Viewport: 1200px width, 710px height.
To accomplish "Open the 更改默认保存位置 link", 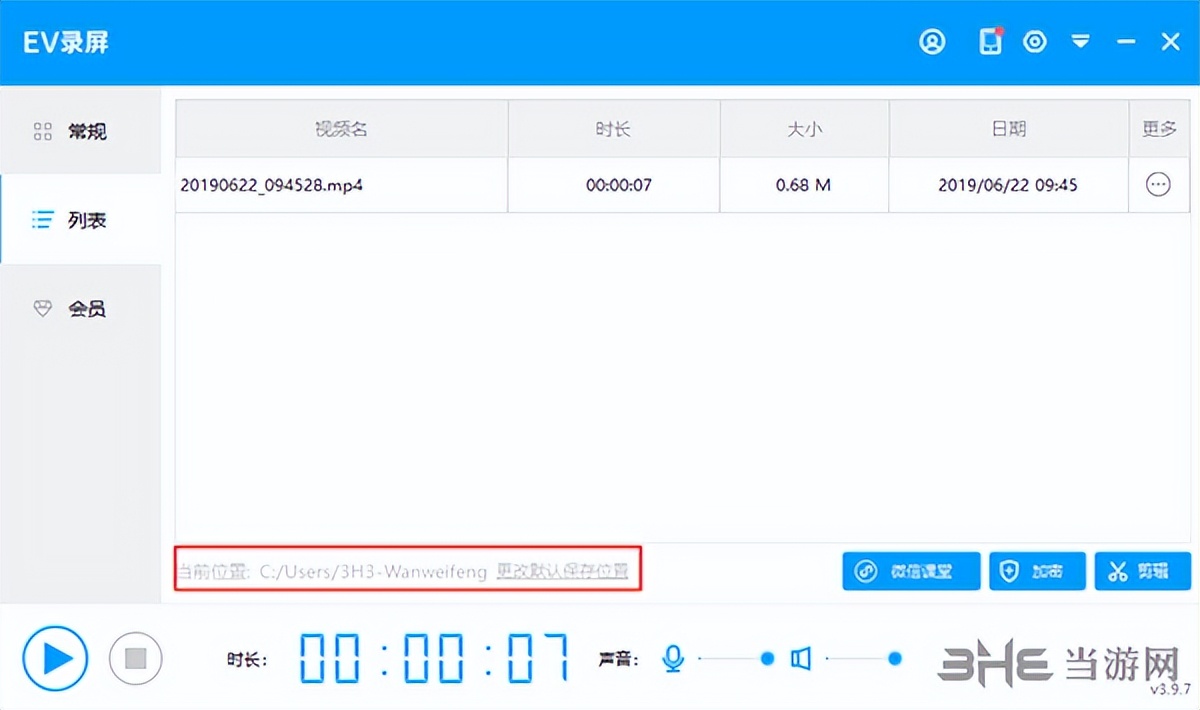I will [x=562, y=572].
